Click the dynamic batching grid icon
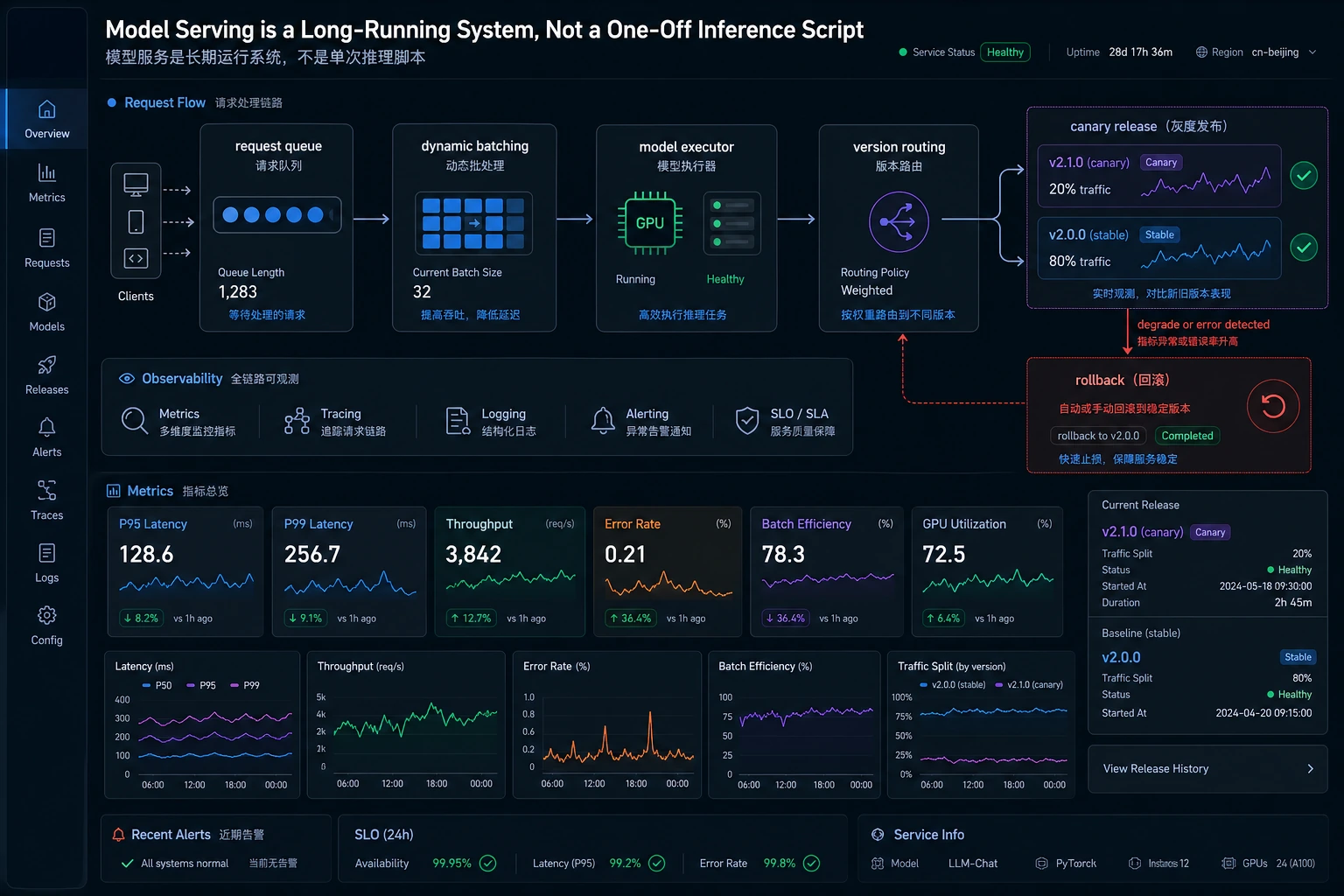The width and height of the screenshot is (1344, 896). pyautogui.click(x=473, y=223)
